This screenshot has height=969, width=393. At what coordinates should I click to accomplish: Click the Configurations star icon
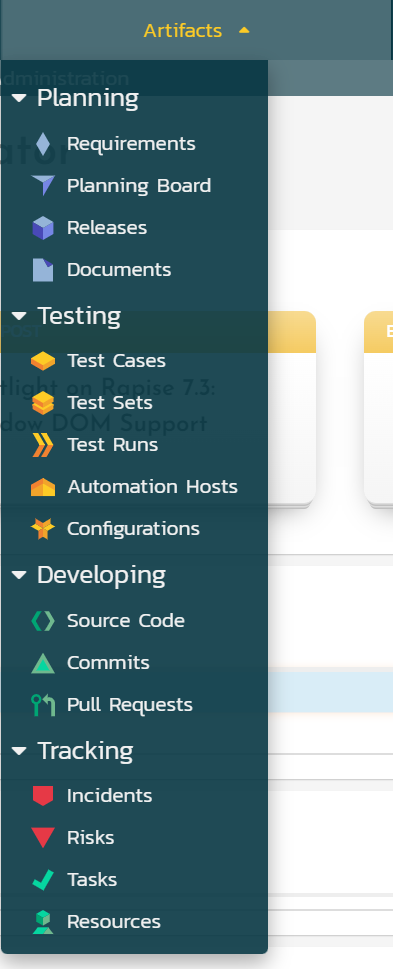point(43,529)
